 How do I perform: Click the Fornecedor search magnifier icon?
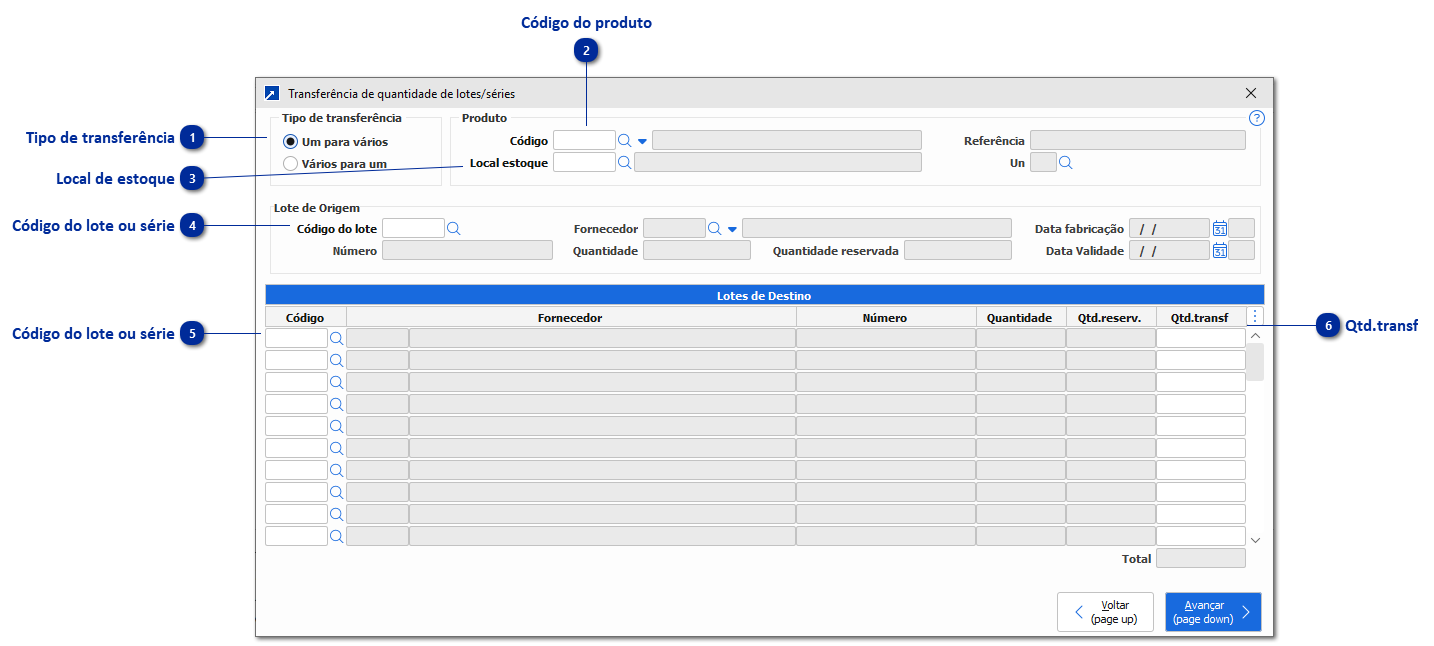[715, 229]
